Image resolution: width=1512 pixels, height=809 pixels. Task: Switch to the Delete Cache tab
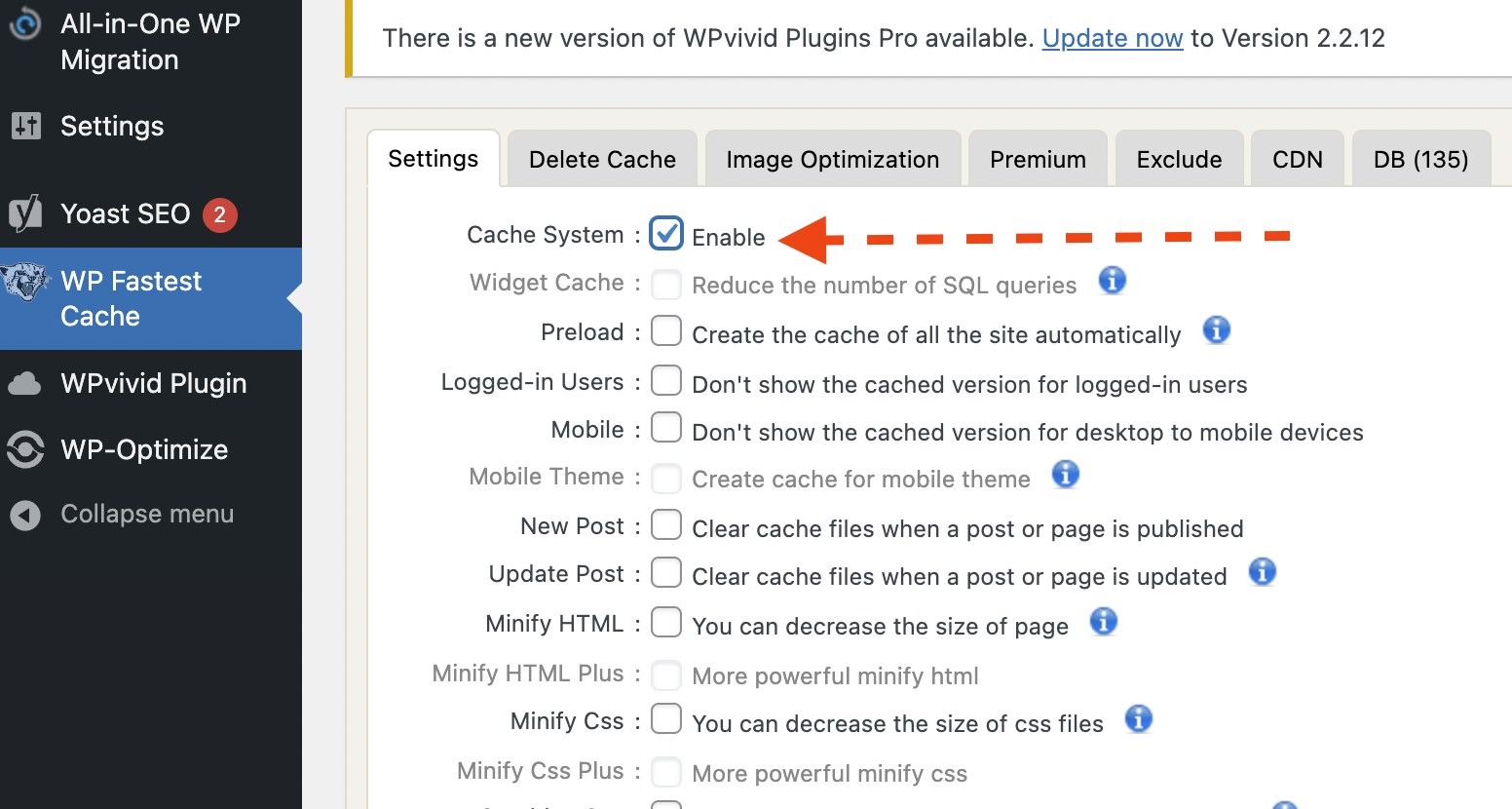coord(602,159)
